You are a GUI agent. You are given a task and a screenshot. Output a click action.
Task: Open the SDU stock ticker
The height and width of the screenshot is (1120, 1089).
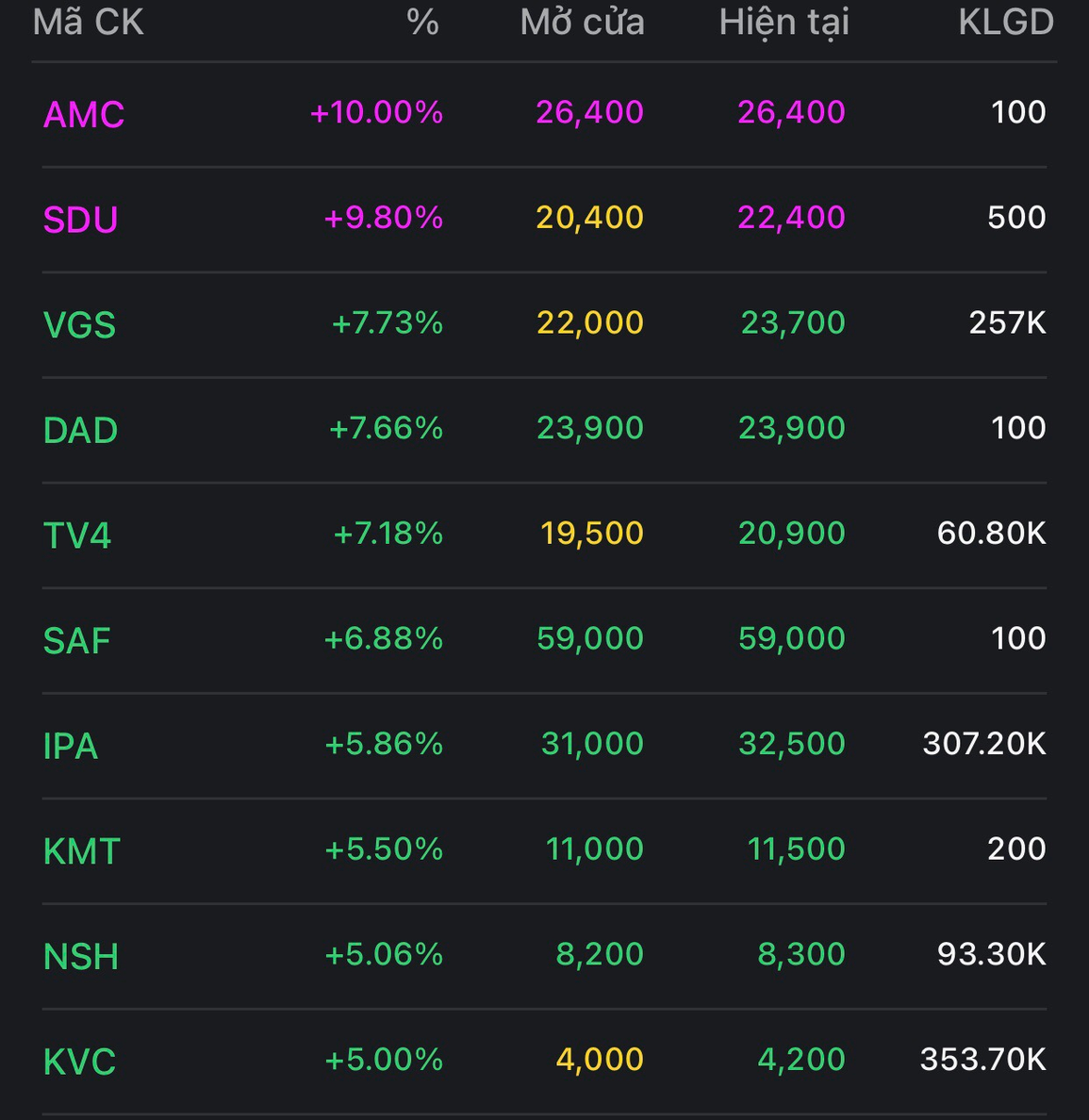point(81,220)
